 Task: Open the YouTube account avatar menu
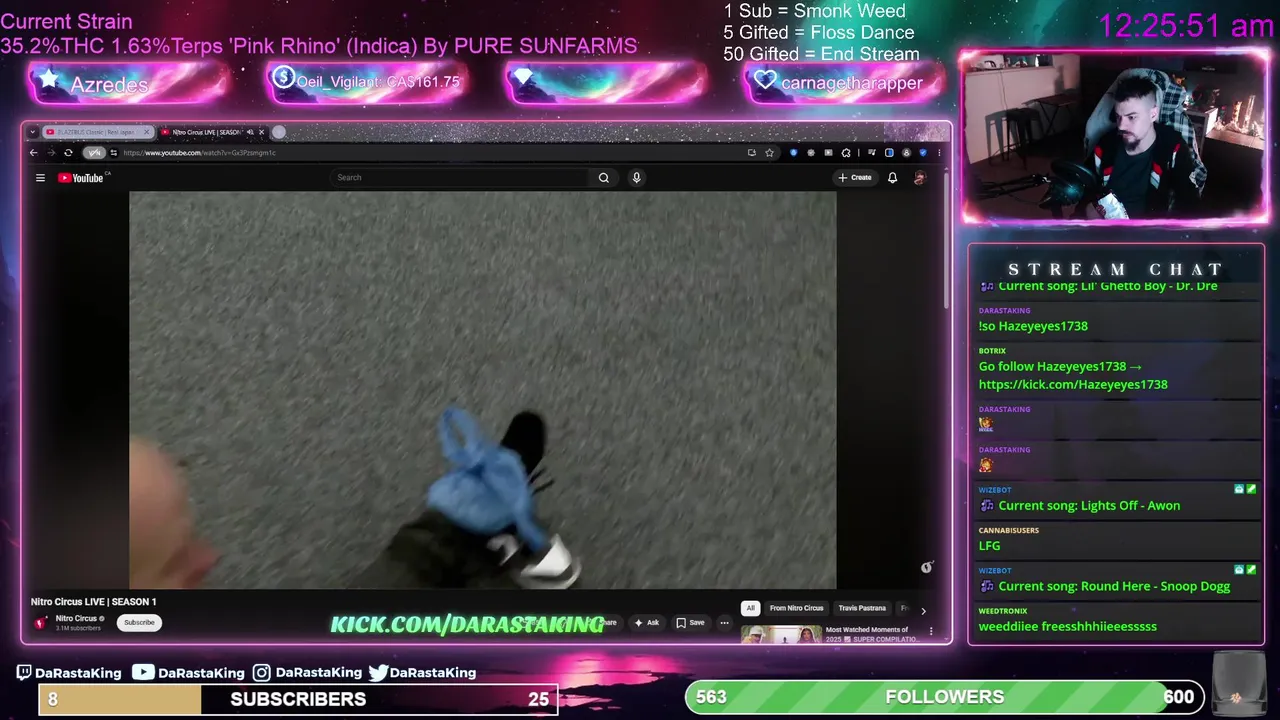919,178
